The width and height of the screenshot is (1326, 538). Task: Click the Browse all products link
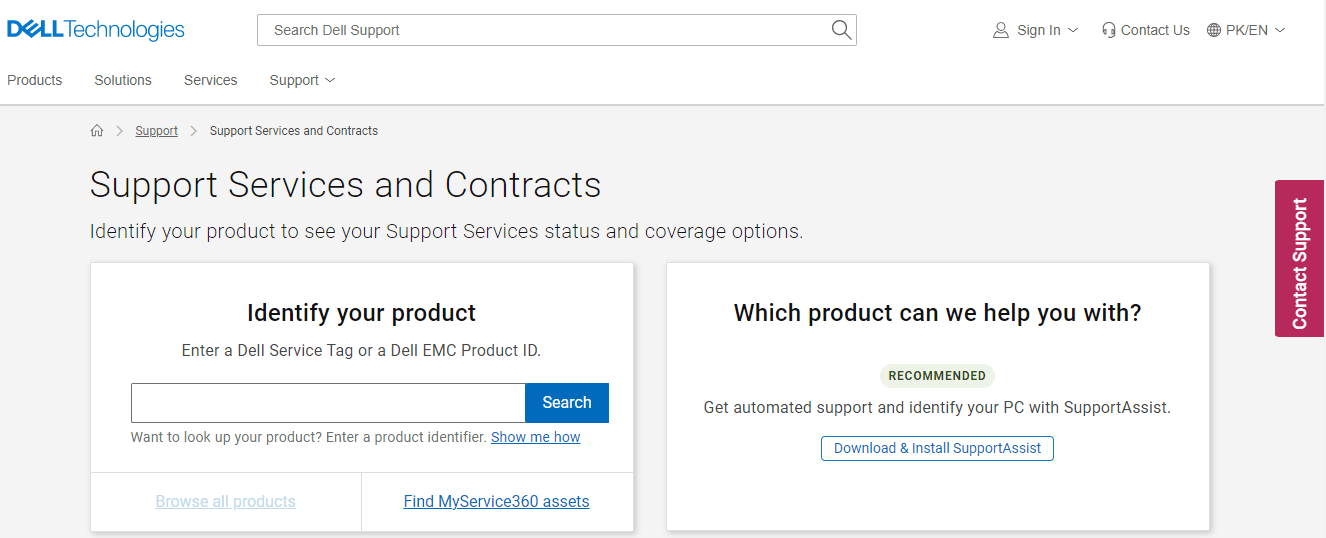point(225,501)
